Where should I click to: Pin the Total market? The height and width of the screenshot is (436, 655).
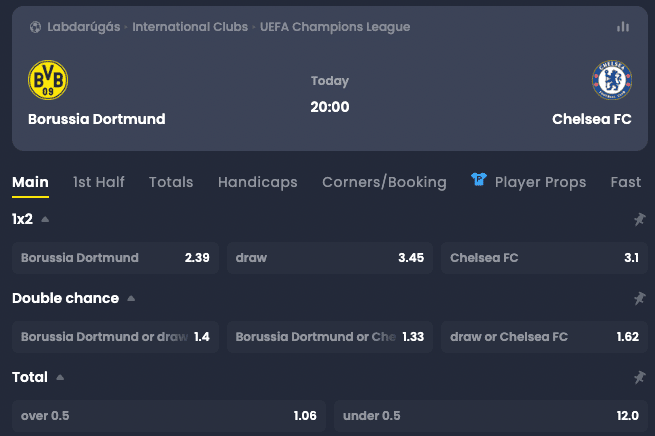pos(639,377)
